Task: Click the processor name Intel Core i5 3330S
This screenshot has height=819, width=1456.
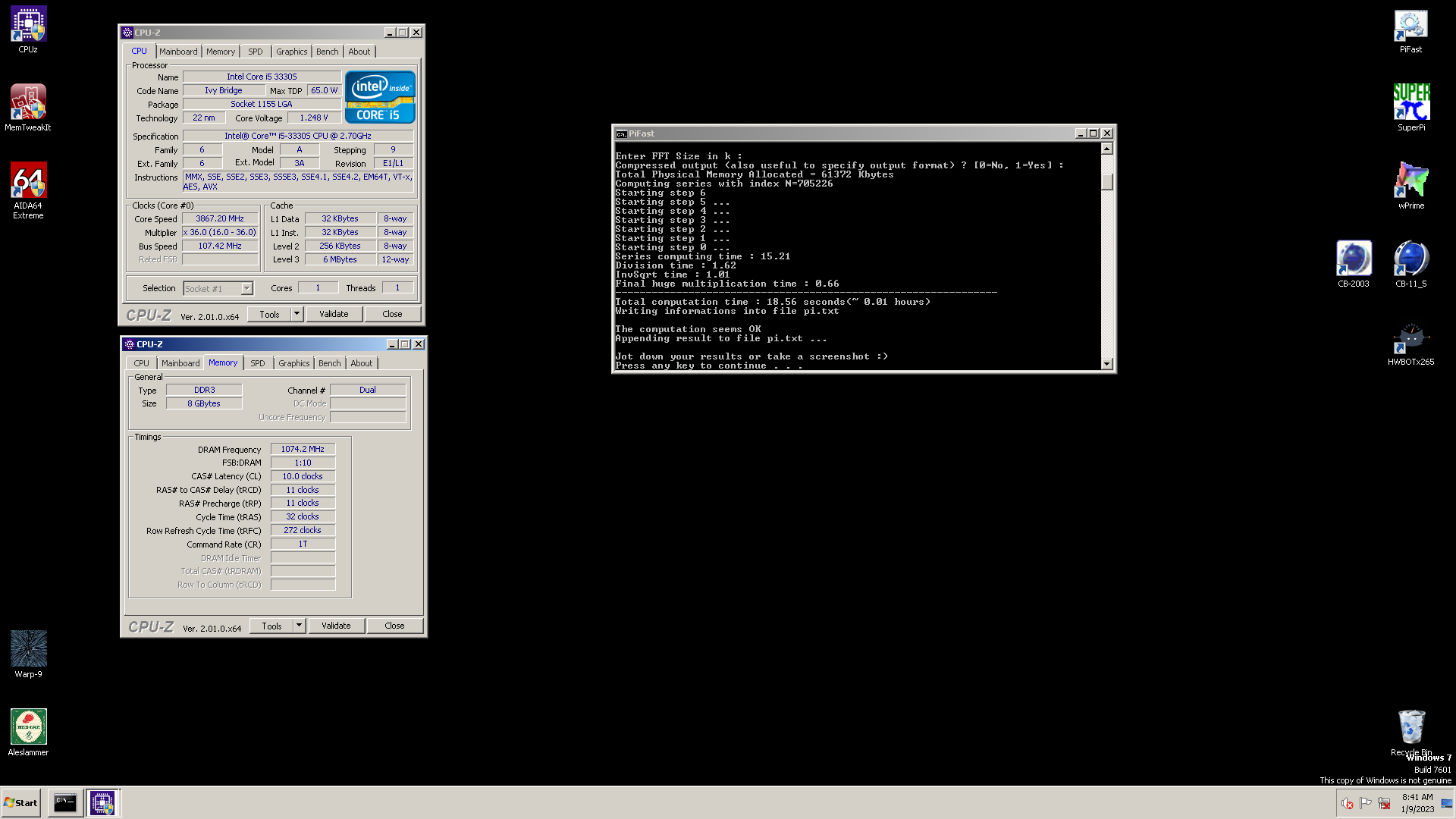Action: [262, 77]
